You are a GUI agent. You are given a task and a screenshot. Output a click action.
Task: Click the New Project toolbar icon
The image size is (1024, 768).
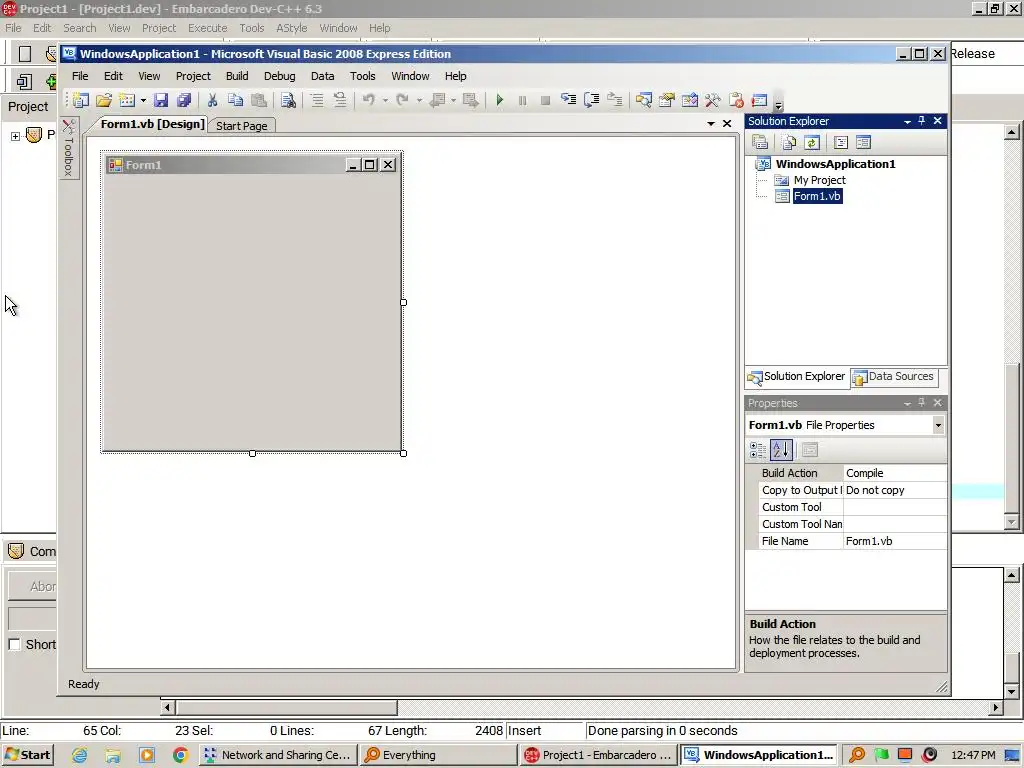(81, 100)
